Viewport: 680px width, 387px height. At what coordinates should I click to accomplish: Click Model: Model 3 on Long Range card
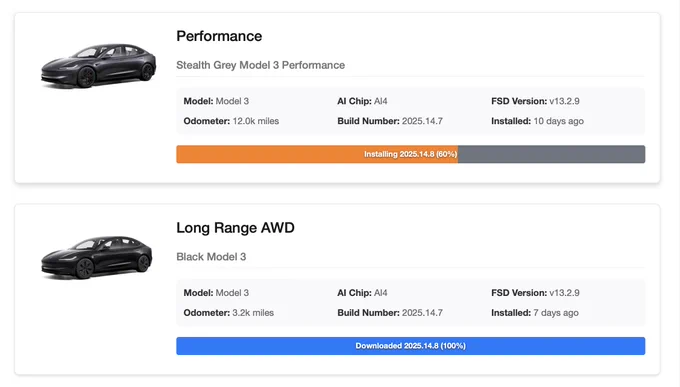[x=216, y=293]
